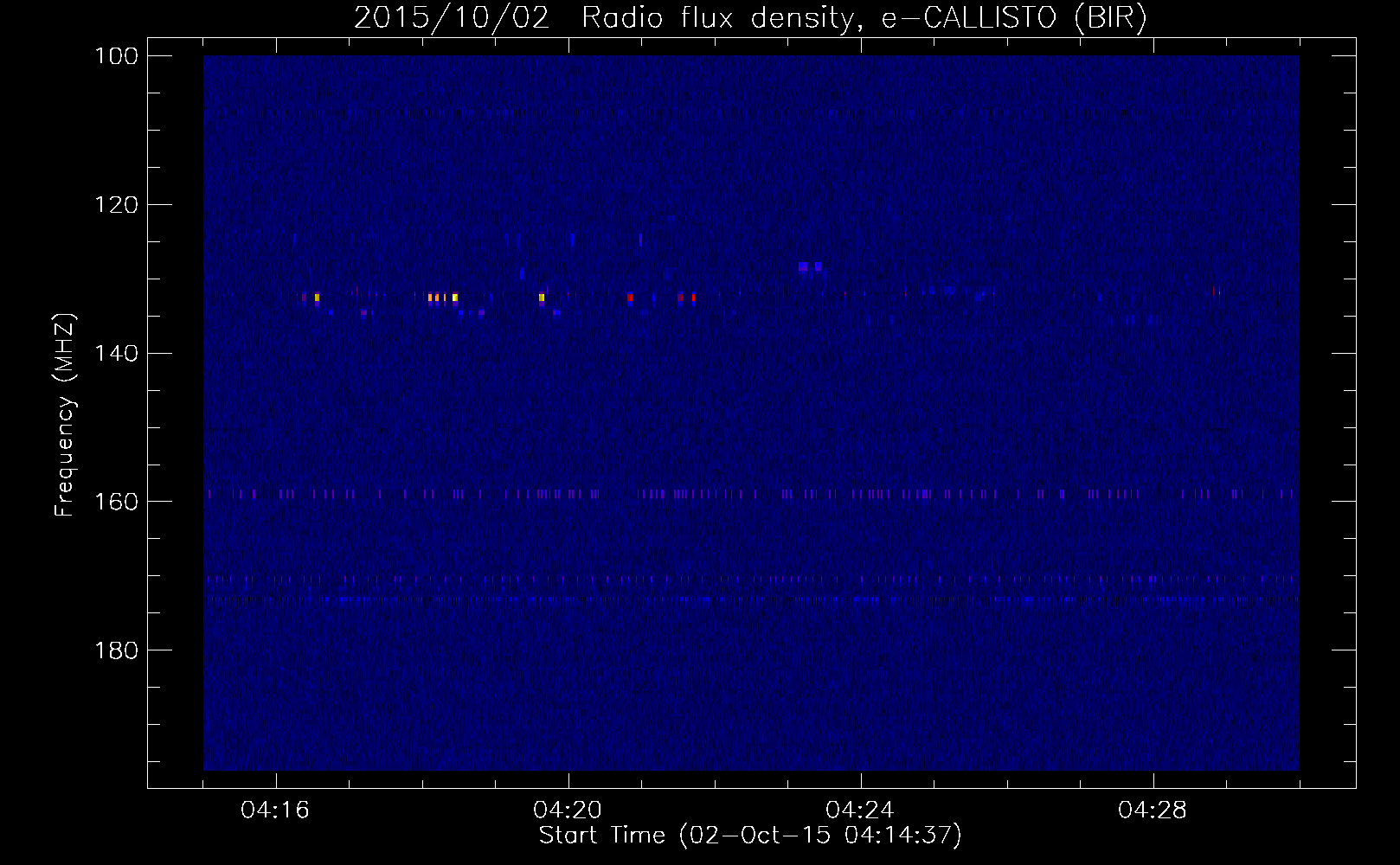Image resolution: width=1400 pixels, height=865 pixels.
Task: Click the plot title 'Radio flux density, e-CALLISTO (BIR)'
Action: tap(864, 18)
